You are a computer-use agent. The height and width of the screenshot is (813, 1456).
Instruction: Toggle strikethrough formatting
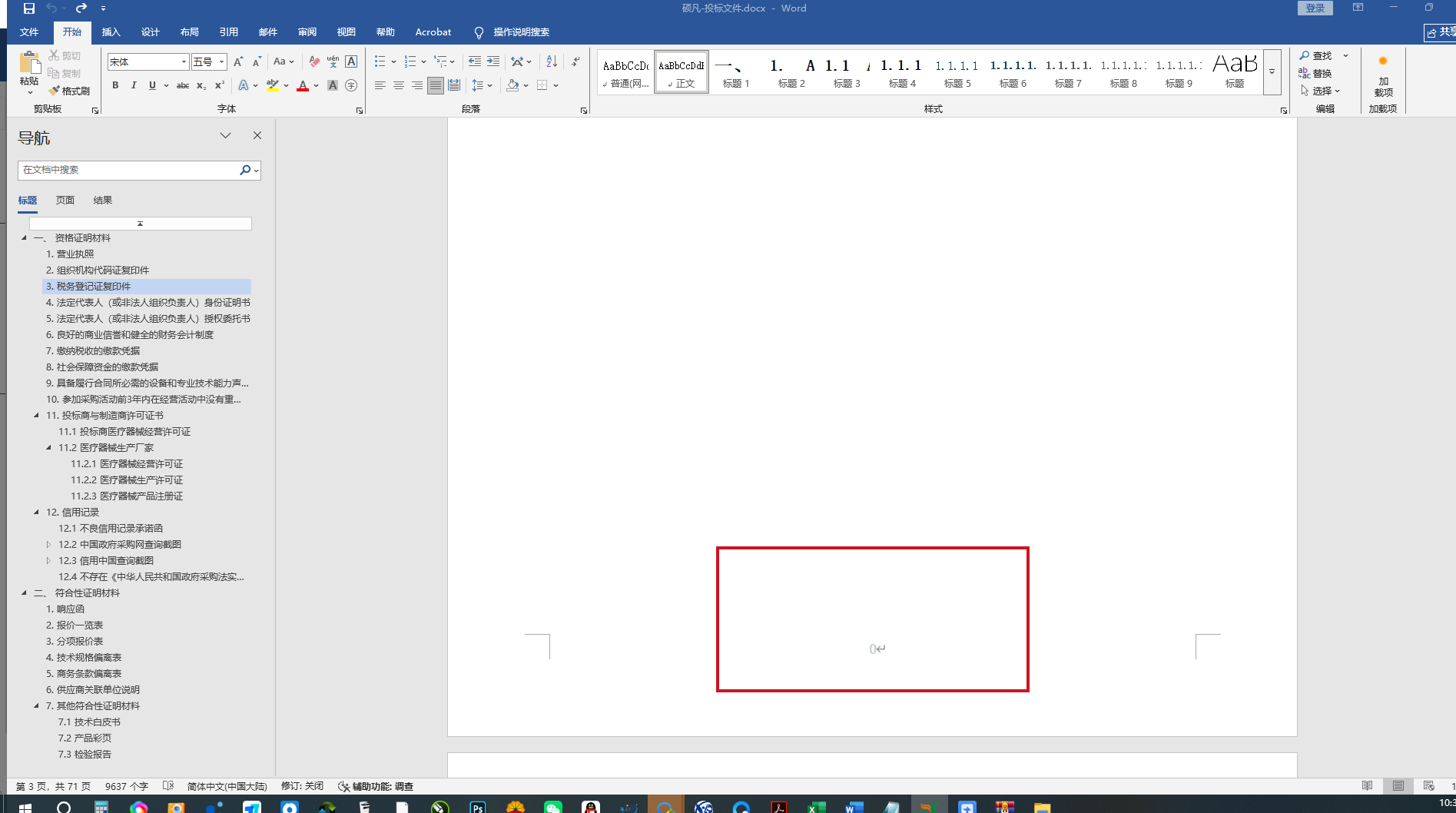[x=183, y=85]
